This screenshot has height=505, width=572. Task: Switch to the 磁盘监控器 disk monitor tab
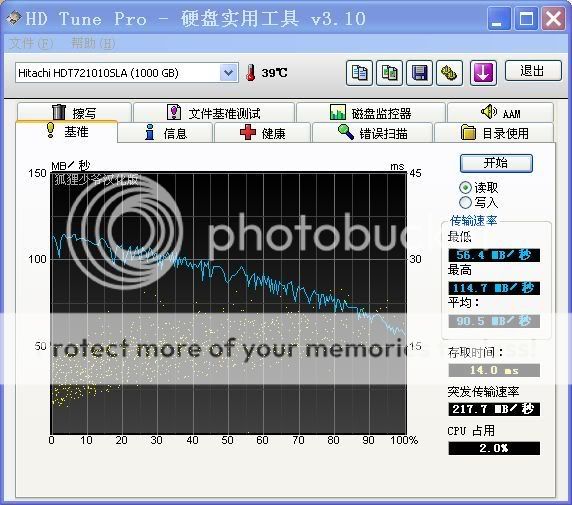click(371, 113)
